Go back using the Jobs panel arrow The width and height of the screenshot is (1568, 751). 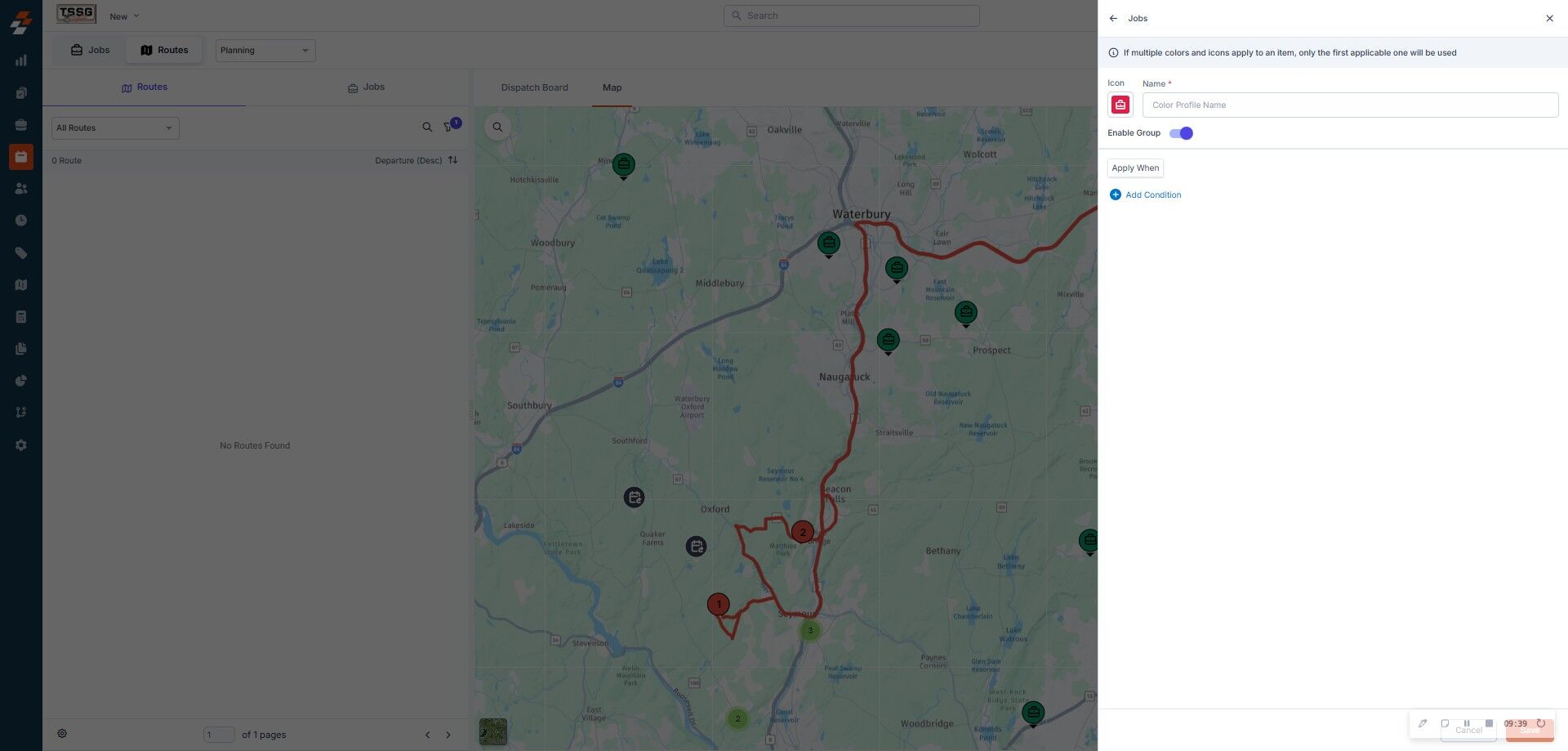point(1113,18)
